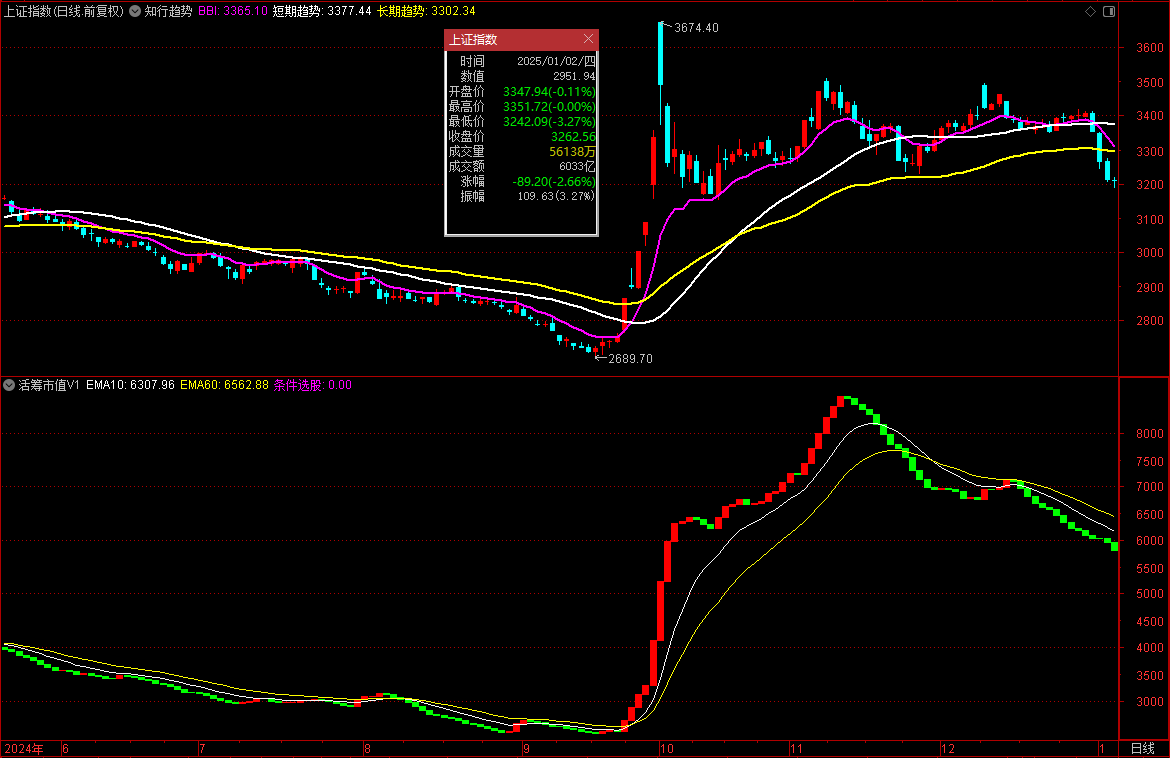Click the 知行趋势 indicator name
The height and width of the screenshot is (758, 1170).
click(168, 11)
